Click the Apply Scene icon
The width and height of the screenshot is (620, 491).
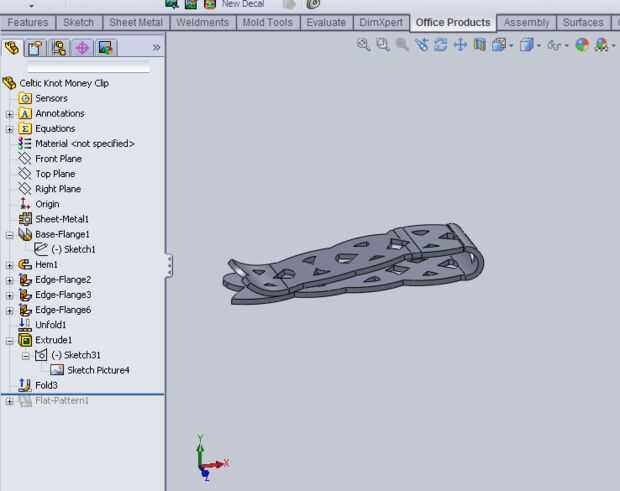pos(601,45)
